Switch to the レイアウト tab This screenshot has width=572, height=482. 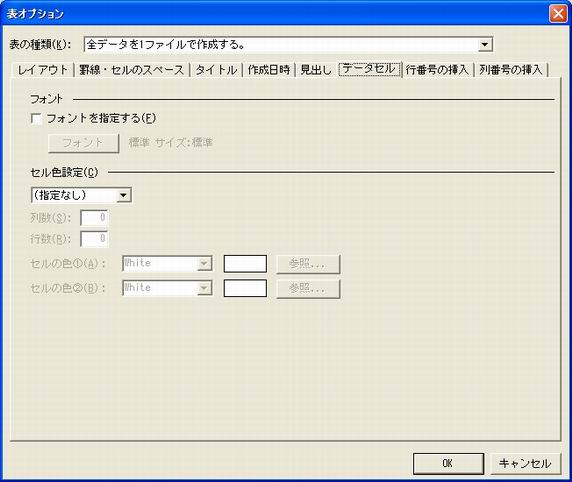(43, 70)
